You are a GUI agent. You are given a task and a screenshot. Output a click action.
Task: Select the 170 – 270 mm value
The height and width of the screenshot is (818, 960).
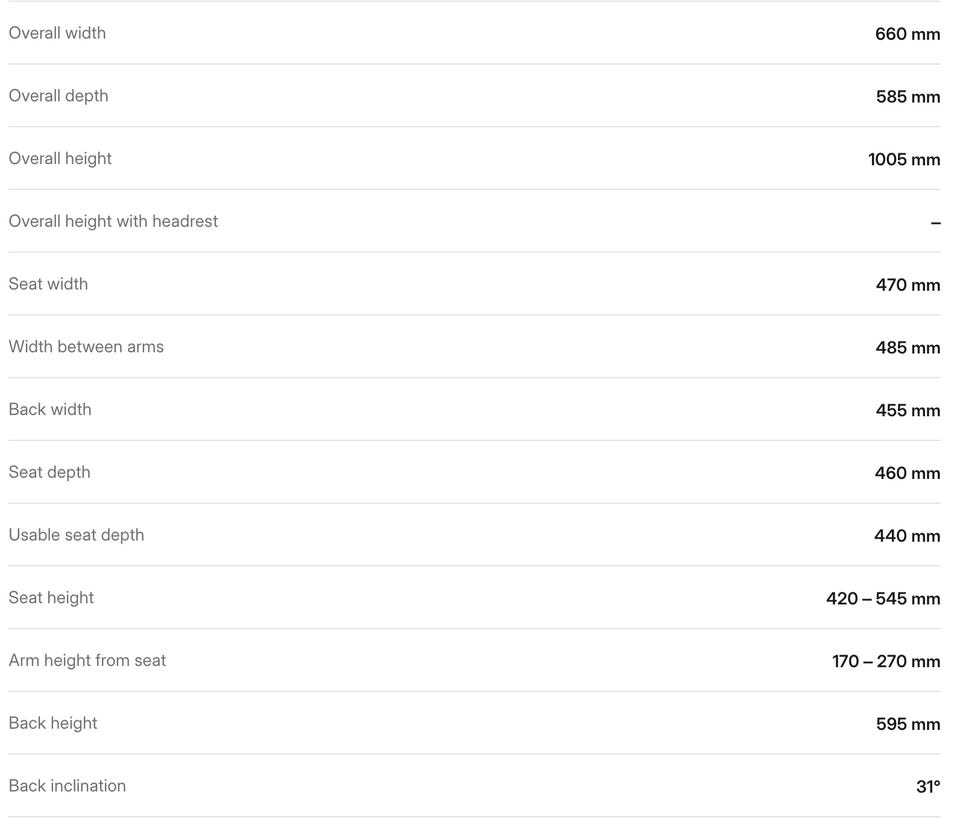coord(886,662)
